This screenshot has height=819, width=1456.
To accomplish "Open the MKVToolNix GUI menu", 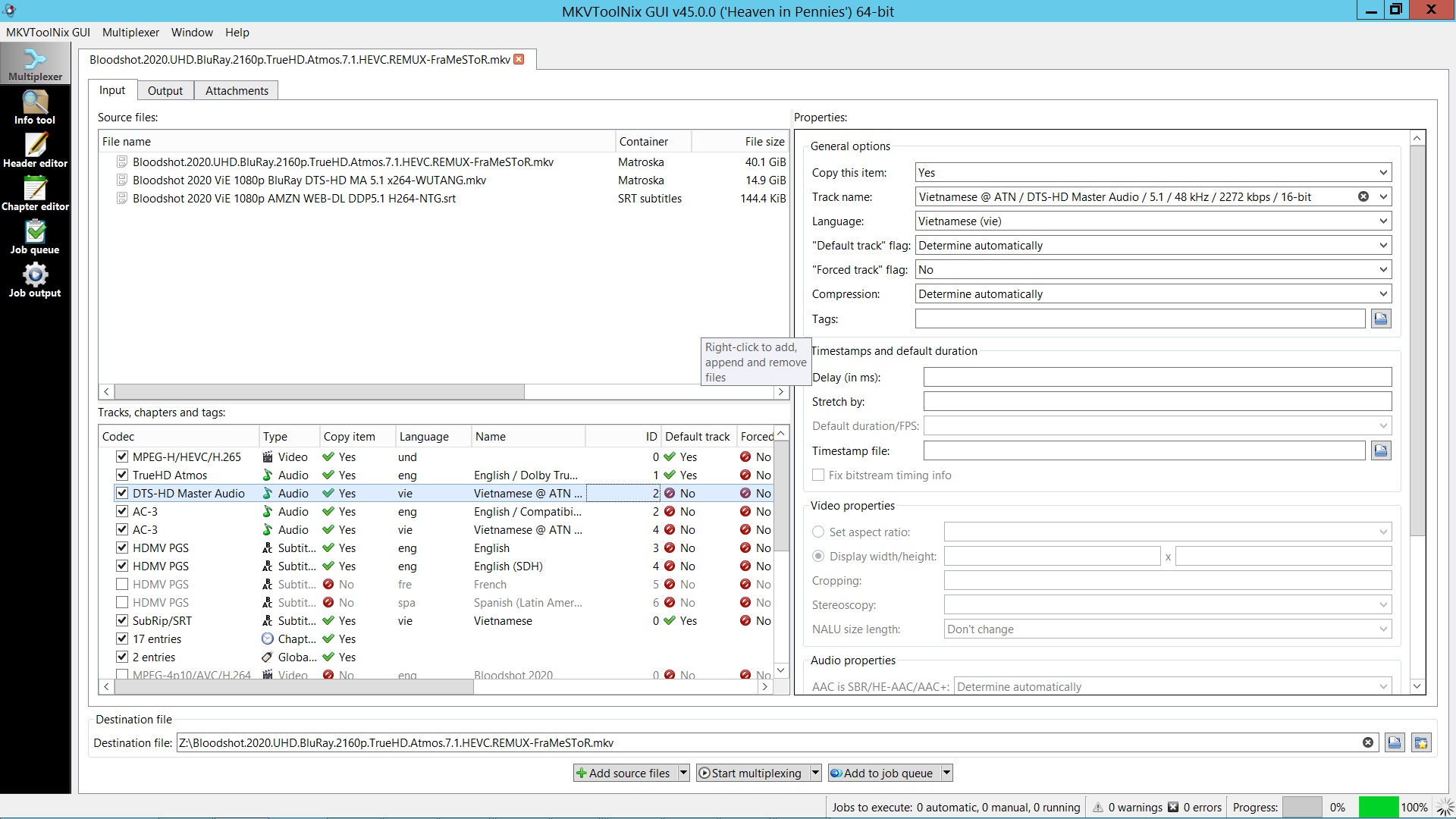I will tap(48, 33).
